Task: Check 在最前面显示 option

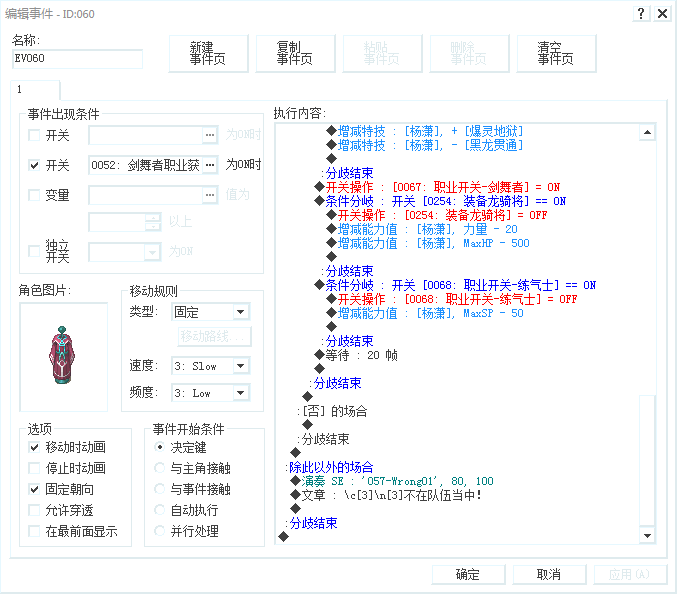Action: click(34, 531)
